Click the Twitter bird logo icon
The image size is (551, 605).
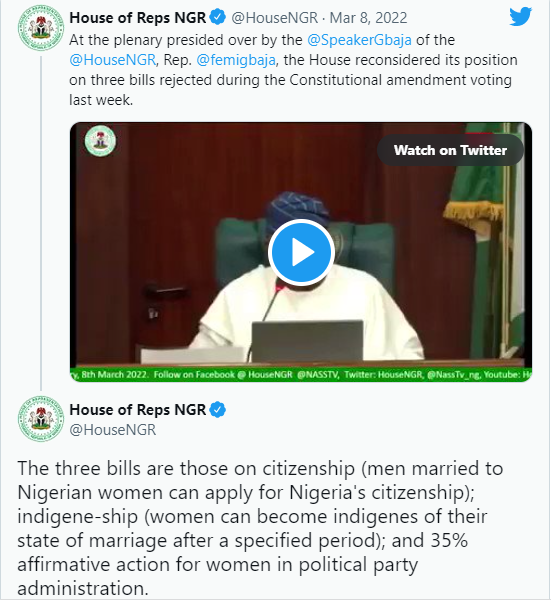(x=521, y=17)
